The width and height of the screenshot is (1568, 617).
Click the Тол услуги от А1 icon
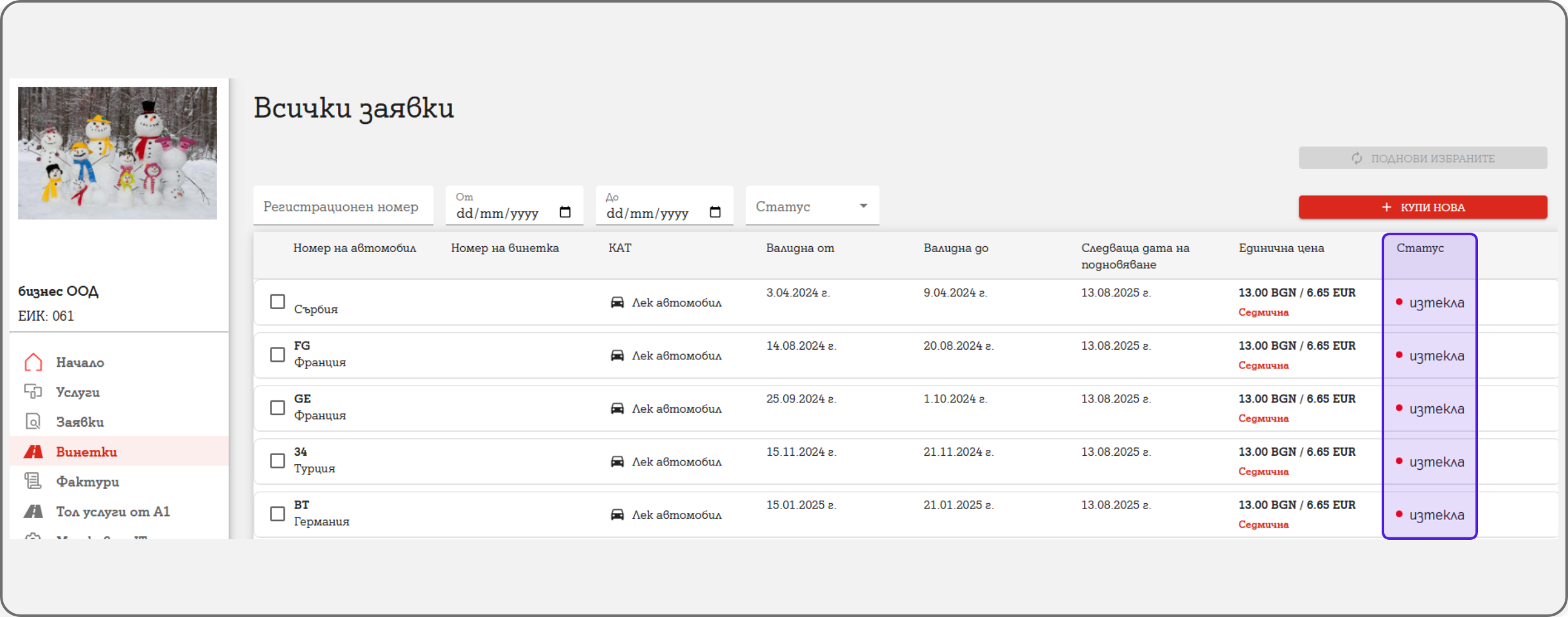(x=33, y=512)
